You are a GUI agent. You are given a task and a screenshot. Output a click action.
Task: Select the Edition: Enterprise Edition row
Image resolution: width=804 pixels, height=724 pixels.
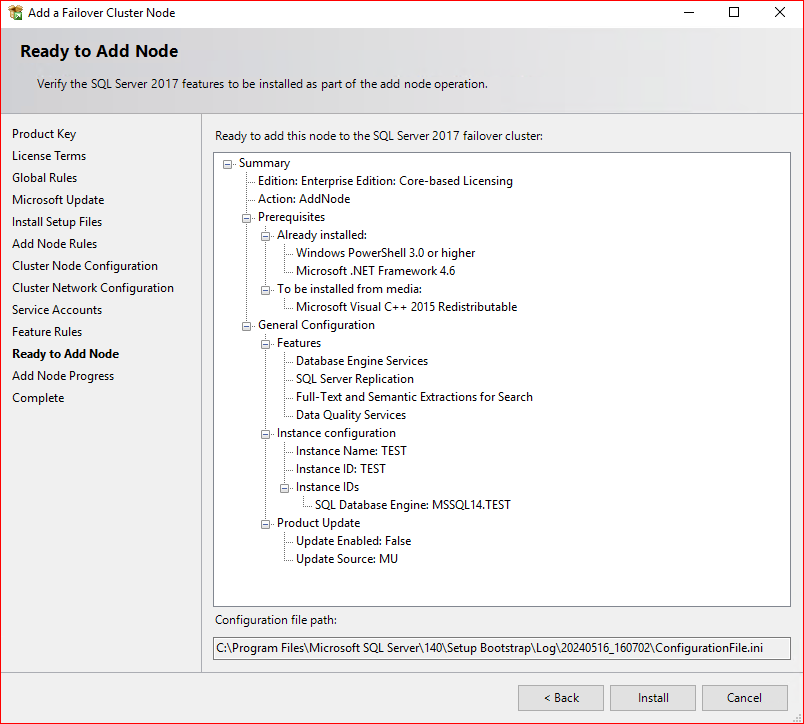(385, 181)
